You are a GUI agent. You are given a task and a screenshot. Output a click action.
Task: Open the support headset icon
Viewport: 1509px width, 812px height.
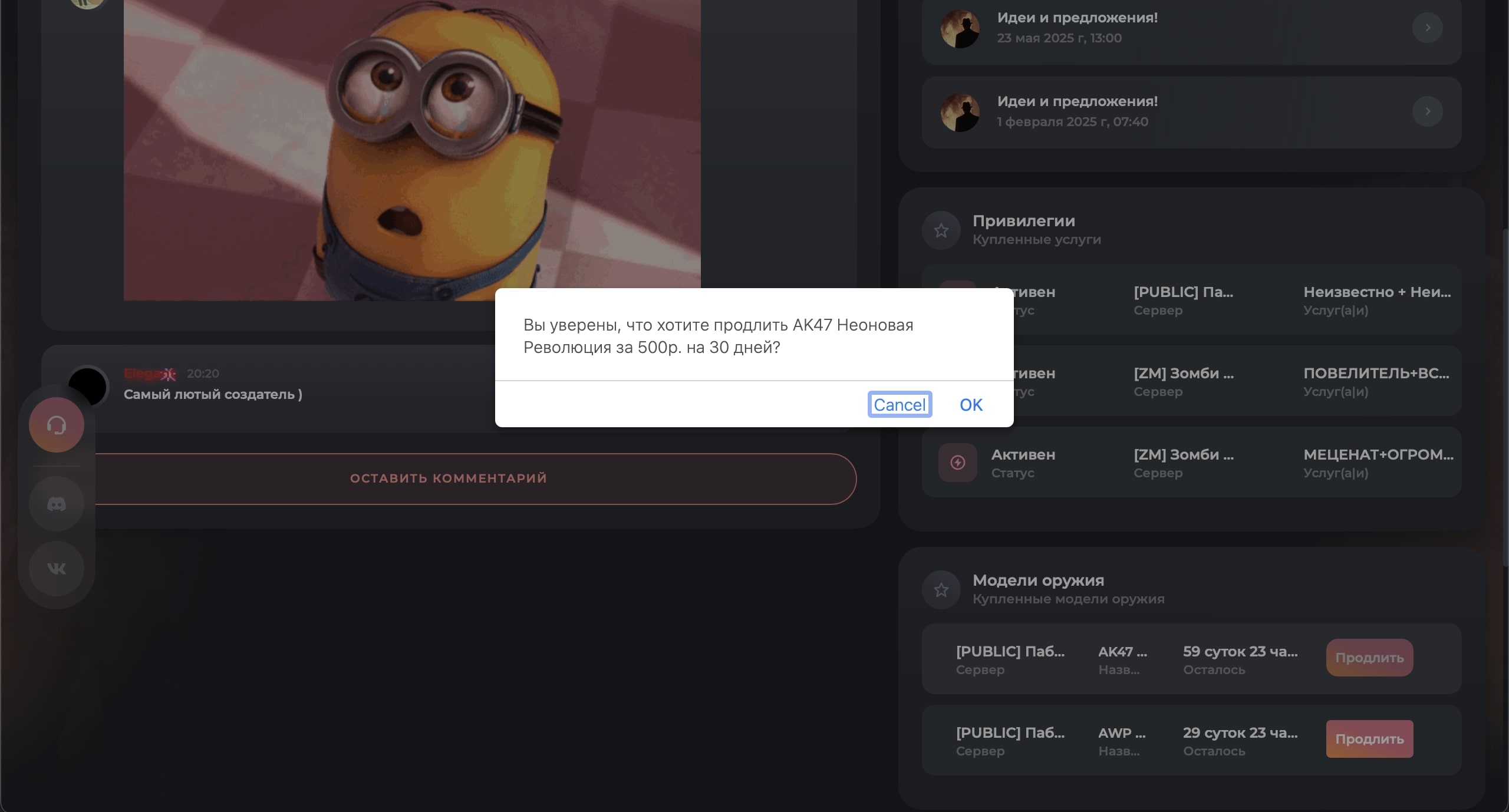(x=57, y=425)
